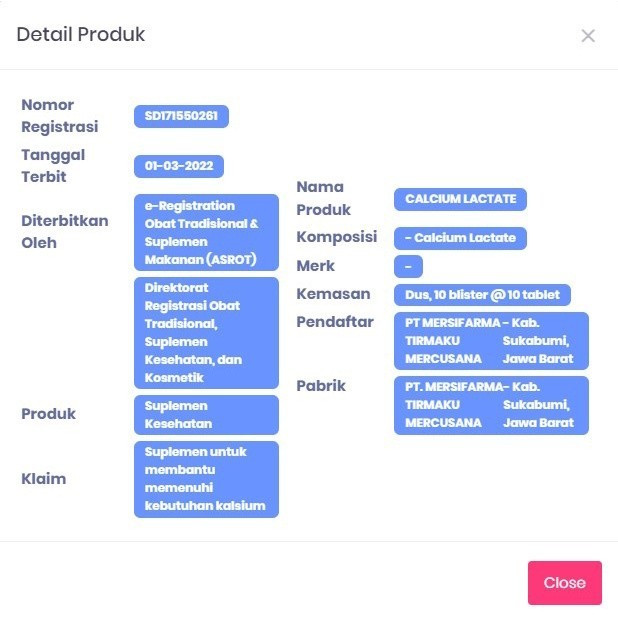This screenshot has width=618, height=618.
Task: Click the Kemasan label
Action: click(333, 294)
